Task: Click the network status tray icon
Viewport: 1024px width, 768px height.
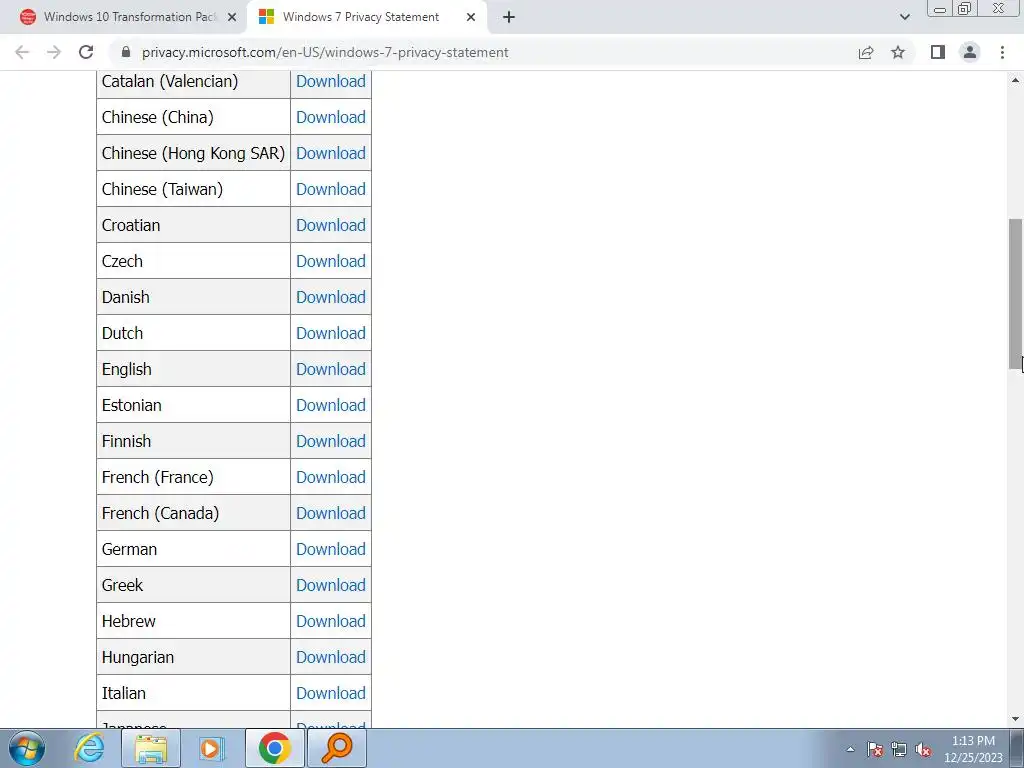Action: click(x=899, y=749)
